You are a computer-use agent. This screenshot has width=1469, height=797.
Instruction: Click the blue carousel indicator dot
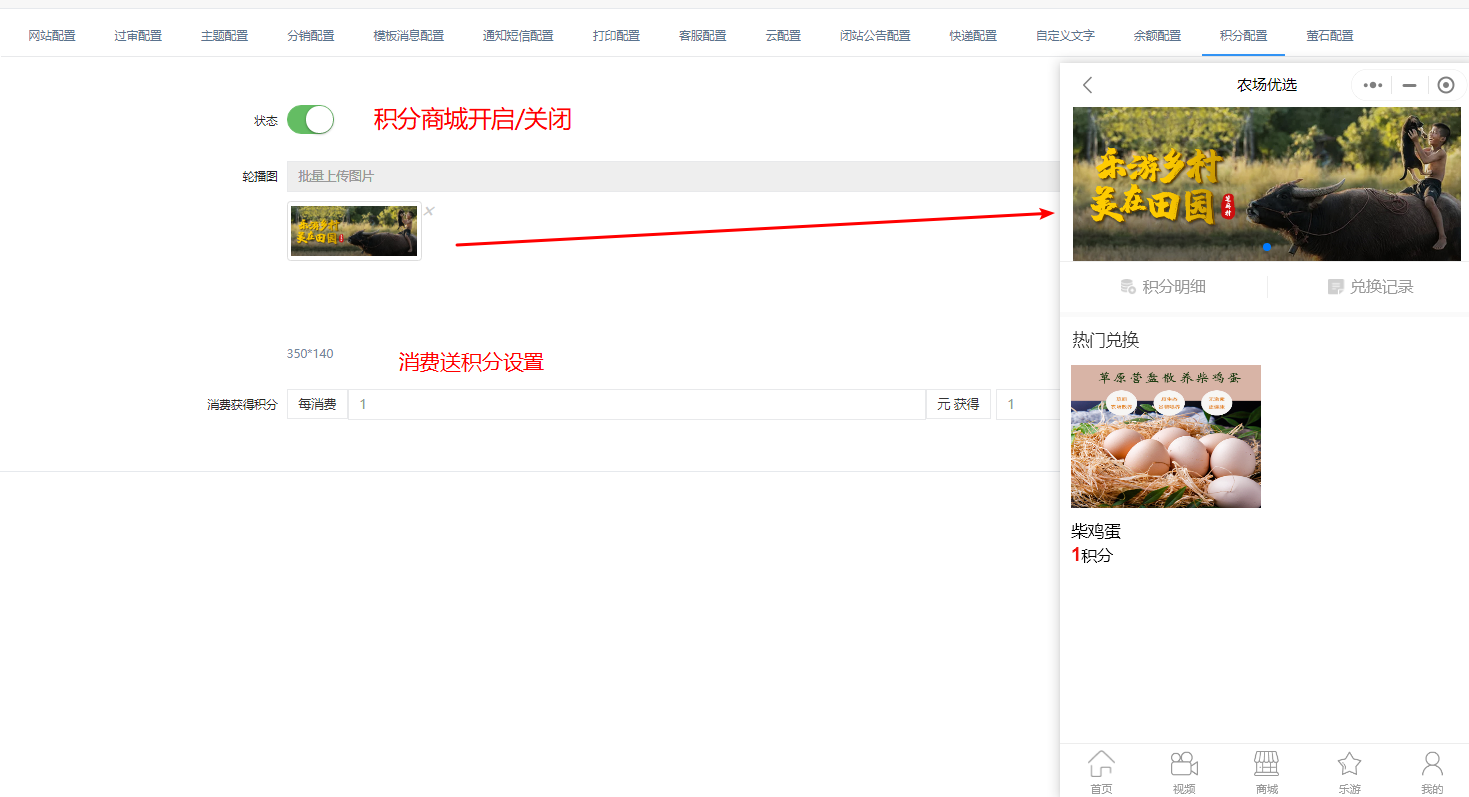[1267, 246]
